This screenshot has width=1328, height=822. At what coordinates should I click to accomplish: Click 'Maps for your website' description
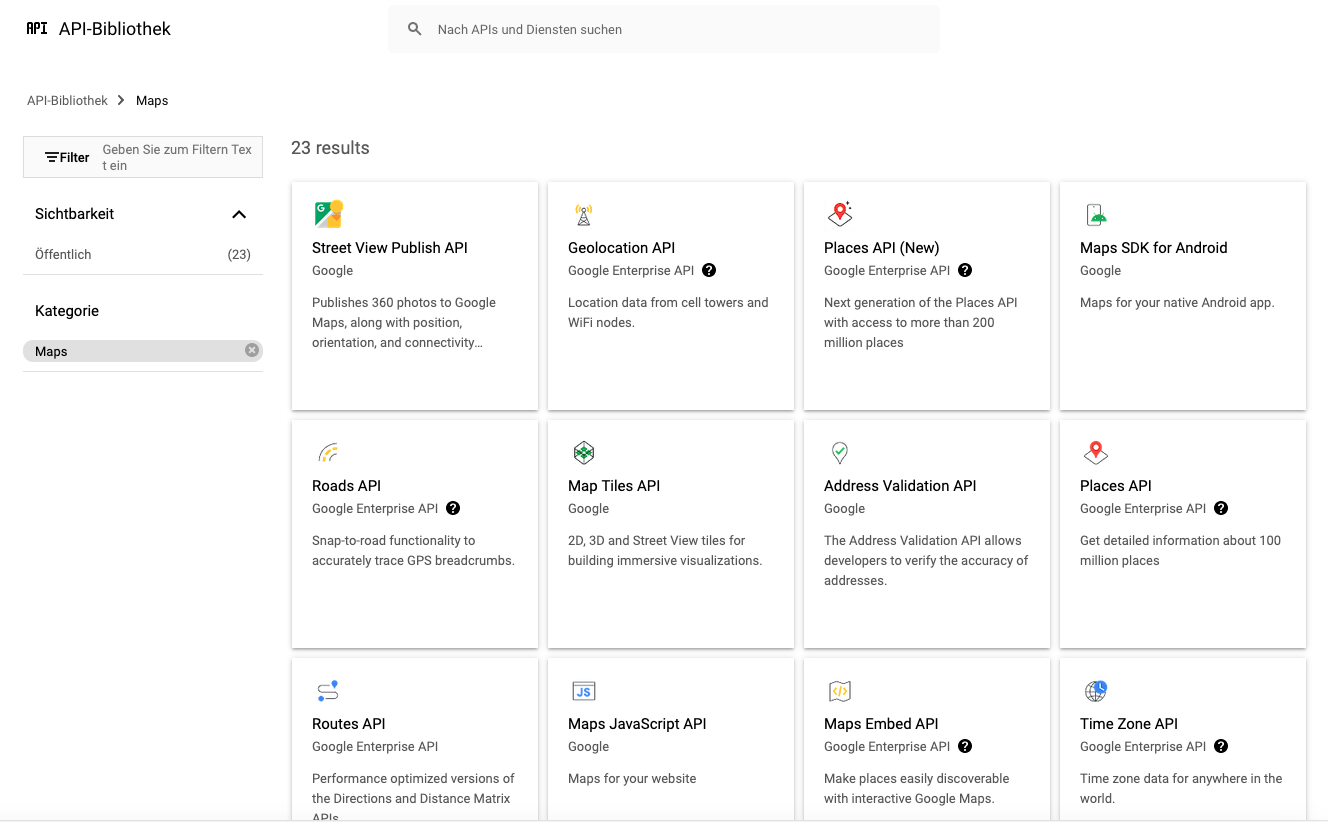tap(632, 778)
